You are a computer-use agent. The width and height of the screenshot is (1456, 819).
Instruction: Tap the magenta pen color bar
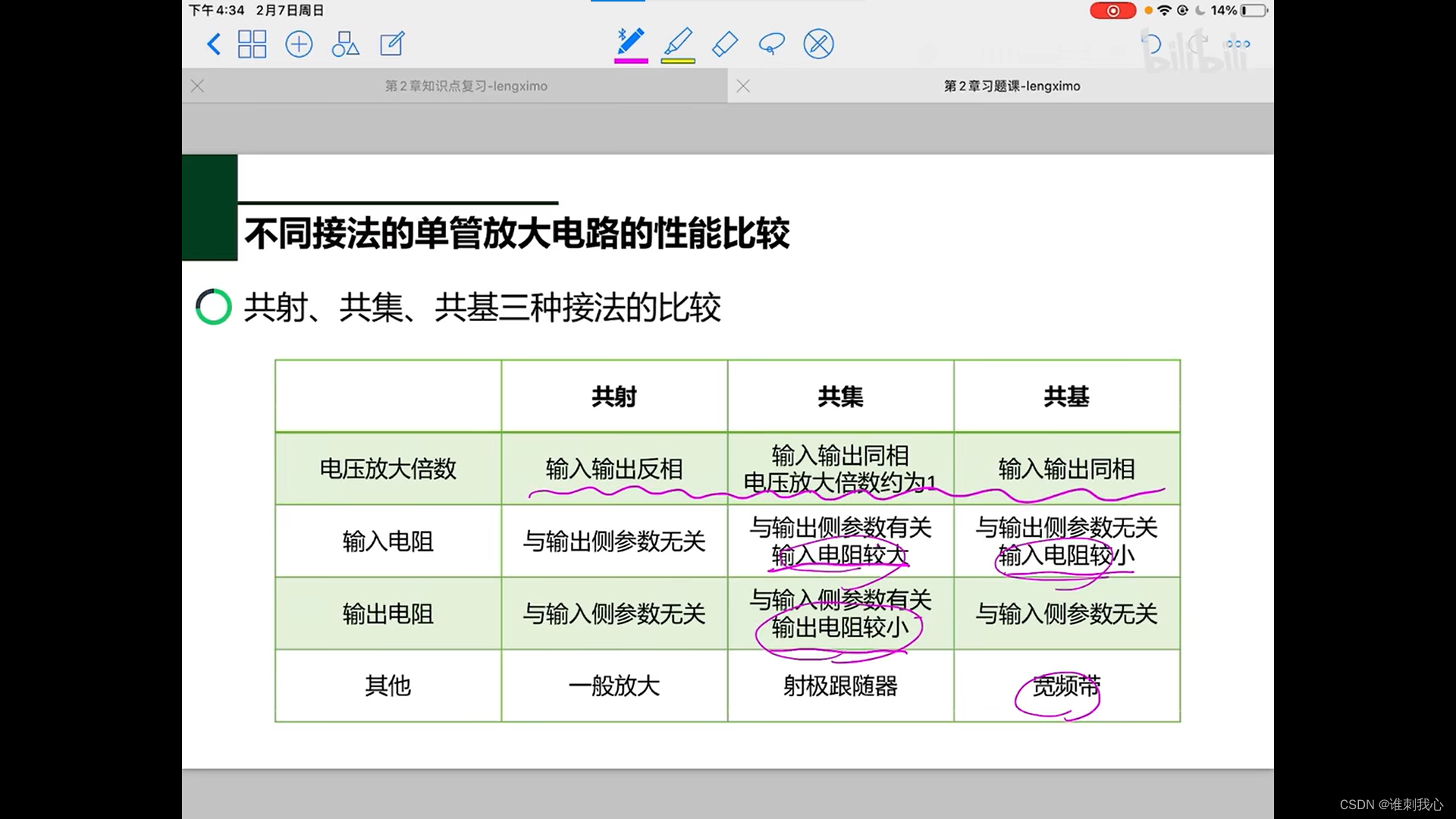coord(631,61)
